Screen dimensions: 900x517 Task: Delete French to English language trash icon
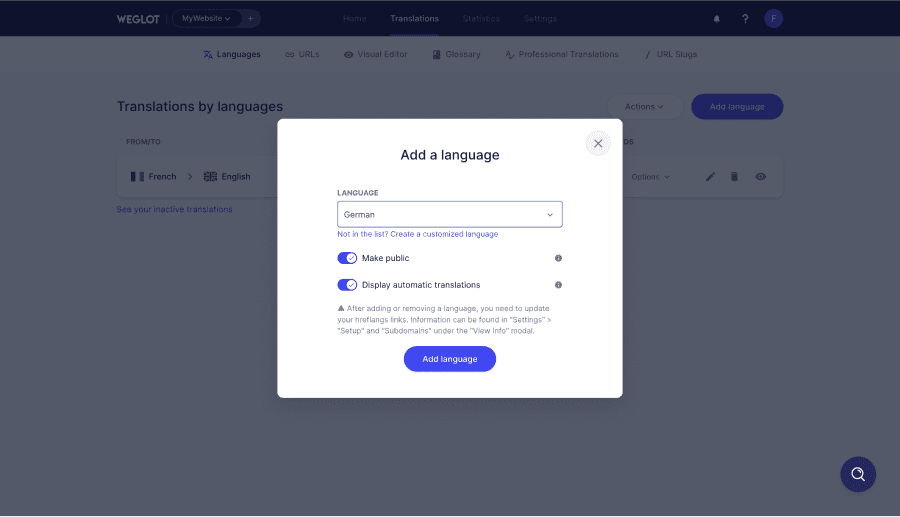tap(734, 177)
